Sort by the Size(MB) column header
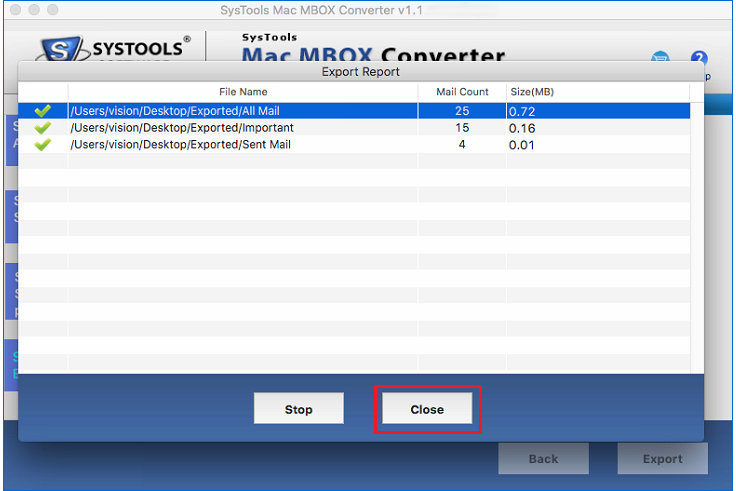The height and width of the screenshot is (491, 736). tap(534, 92)
